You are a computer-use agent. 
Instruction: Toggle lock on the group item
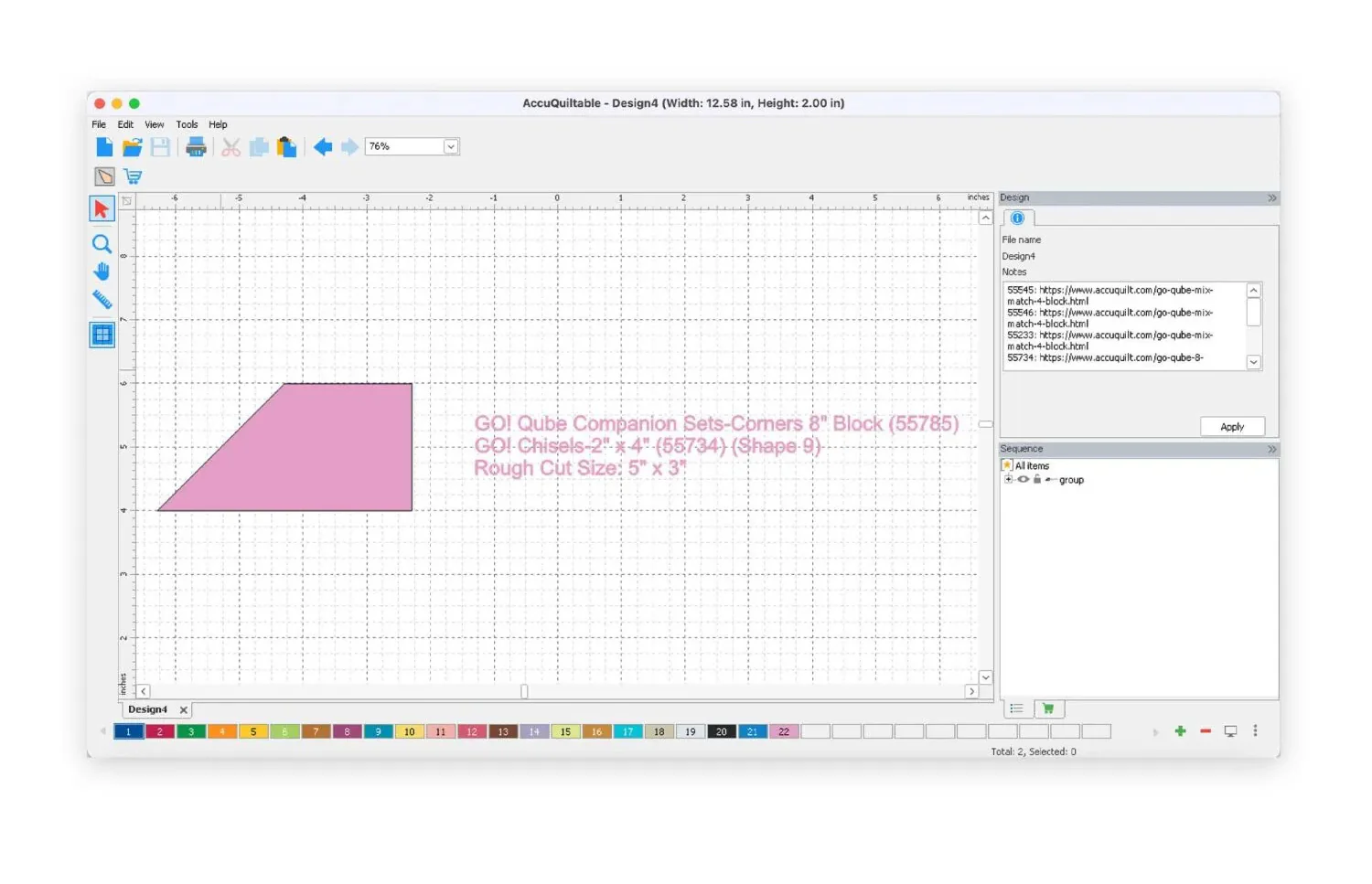(x=1037, y=479)
